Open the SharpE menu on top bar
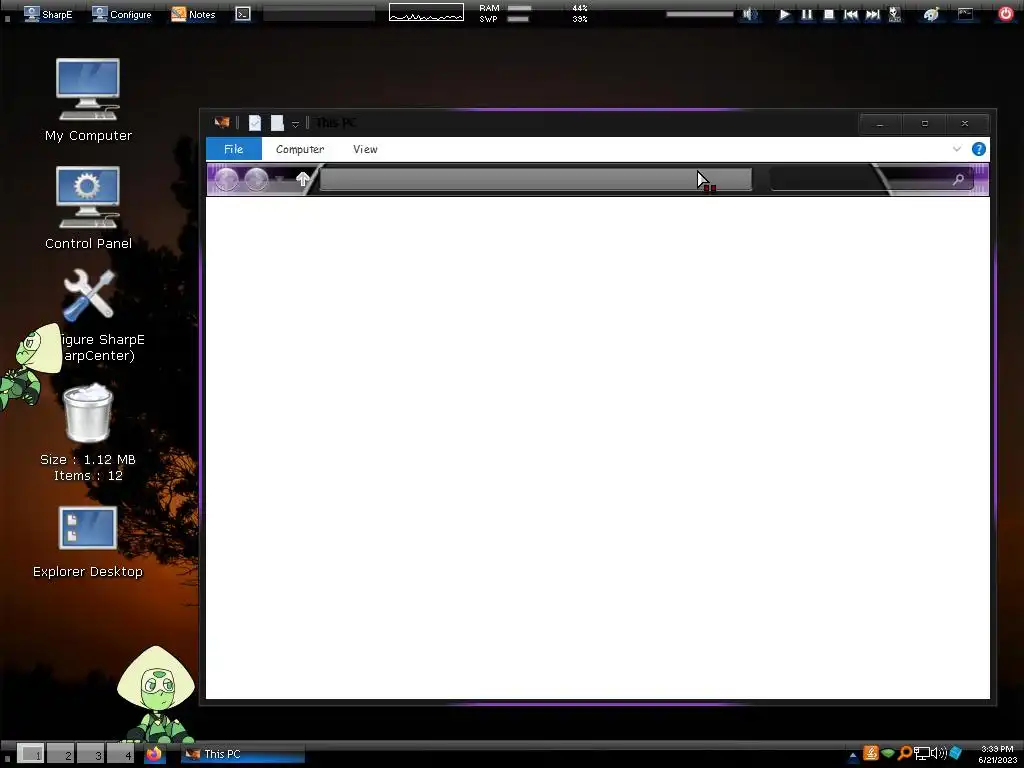Image resolution: width=1024 pixels, height=768 pixels. [48, 14]
